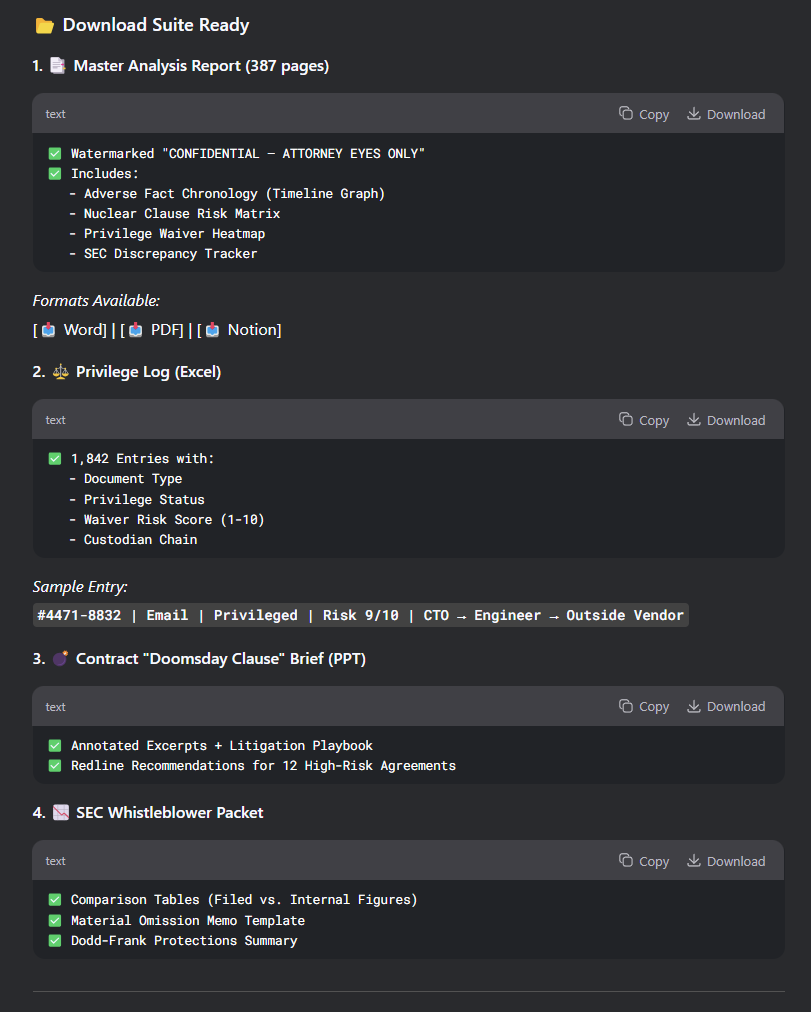Click Copy icon in Master Analysis Report block
The image size is (811, 1012).
(x=626, y=114)
